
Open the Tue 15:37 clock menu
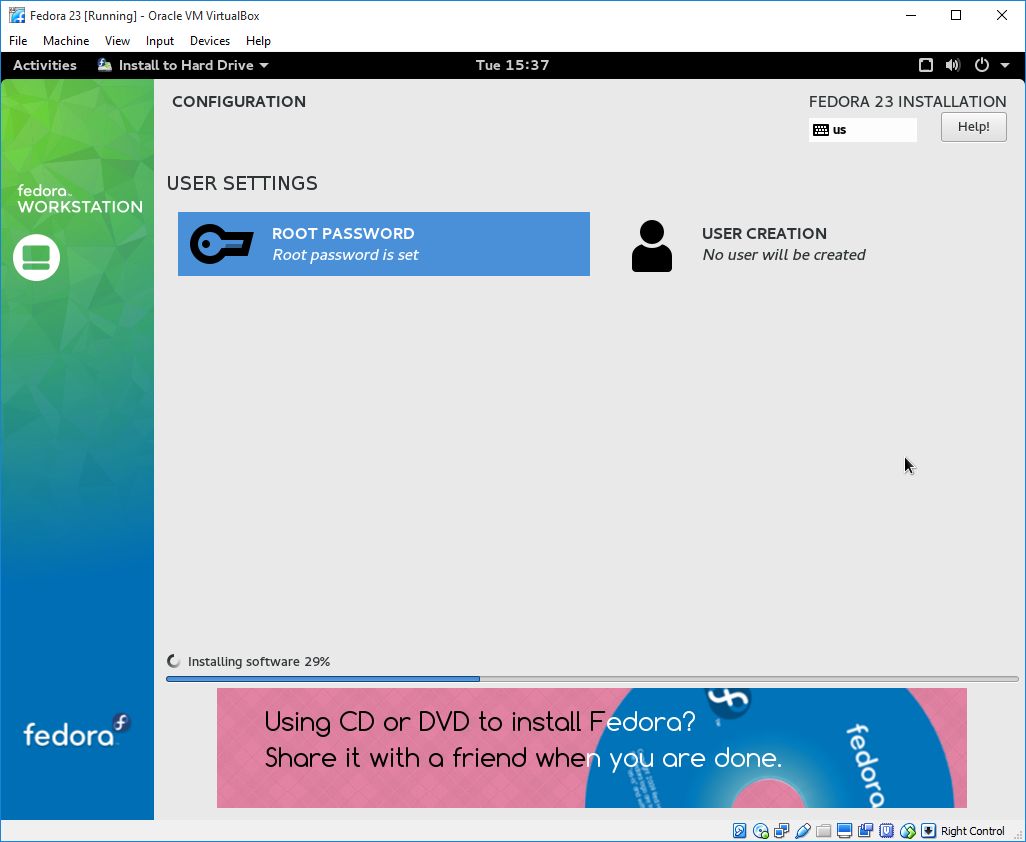[x=512, y=65]
